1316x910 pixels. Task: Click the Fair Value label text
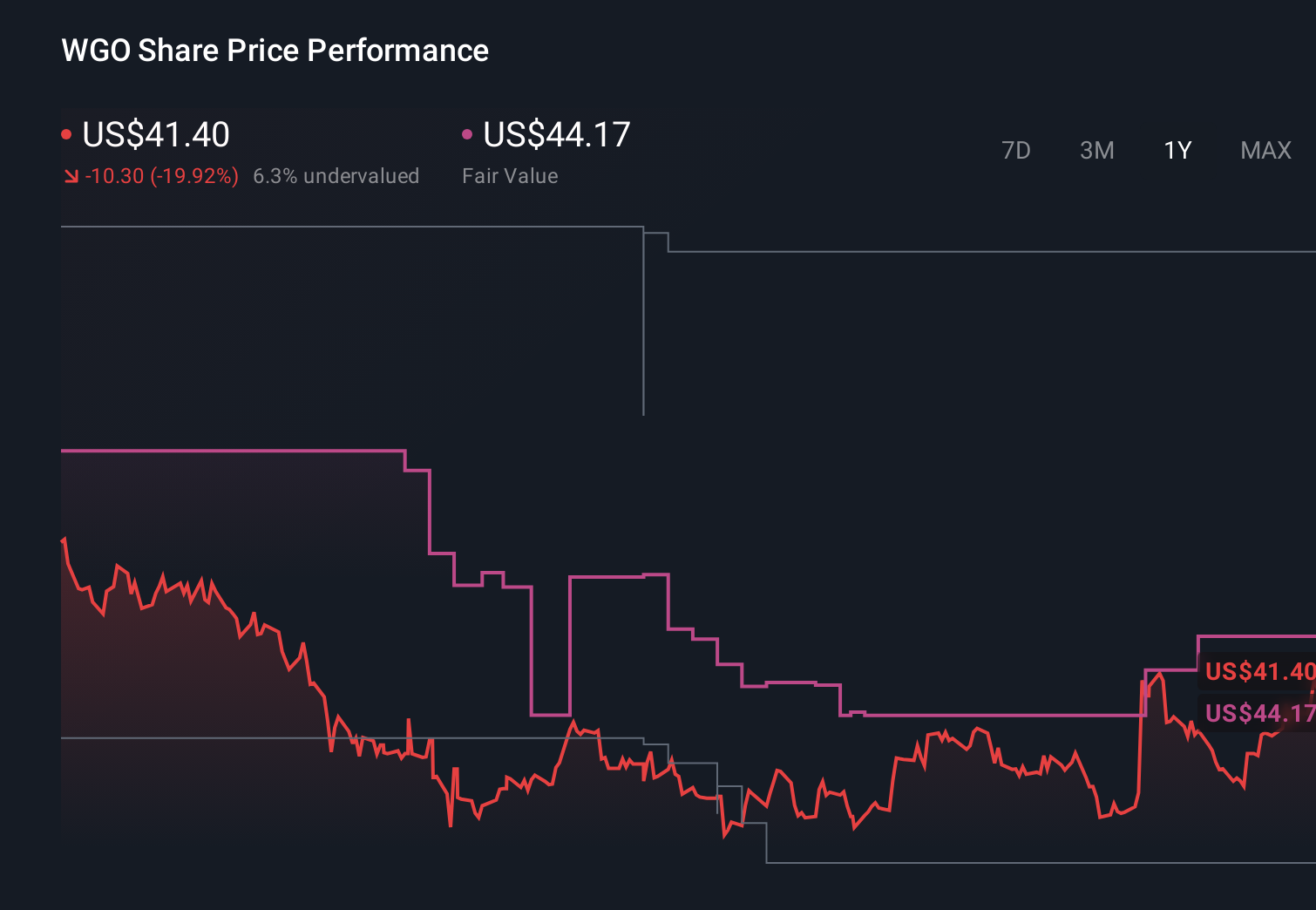tap(510, 175)
